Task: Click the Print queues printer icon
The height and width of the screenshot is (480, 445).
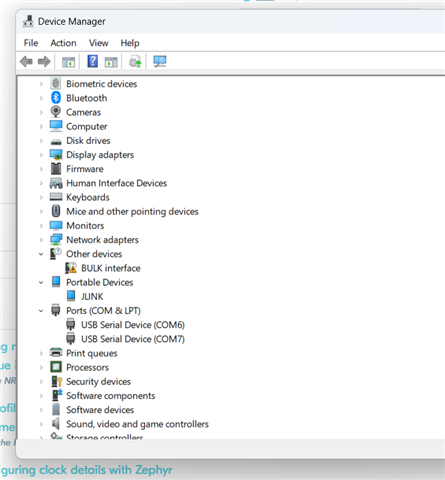Action: 56,353
